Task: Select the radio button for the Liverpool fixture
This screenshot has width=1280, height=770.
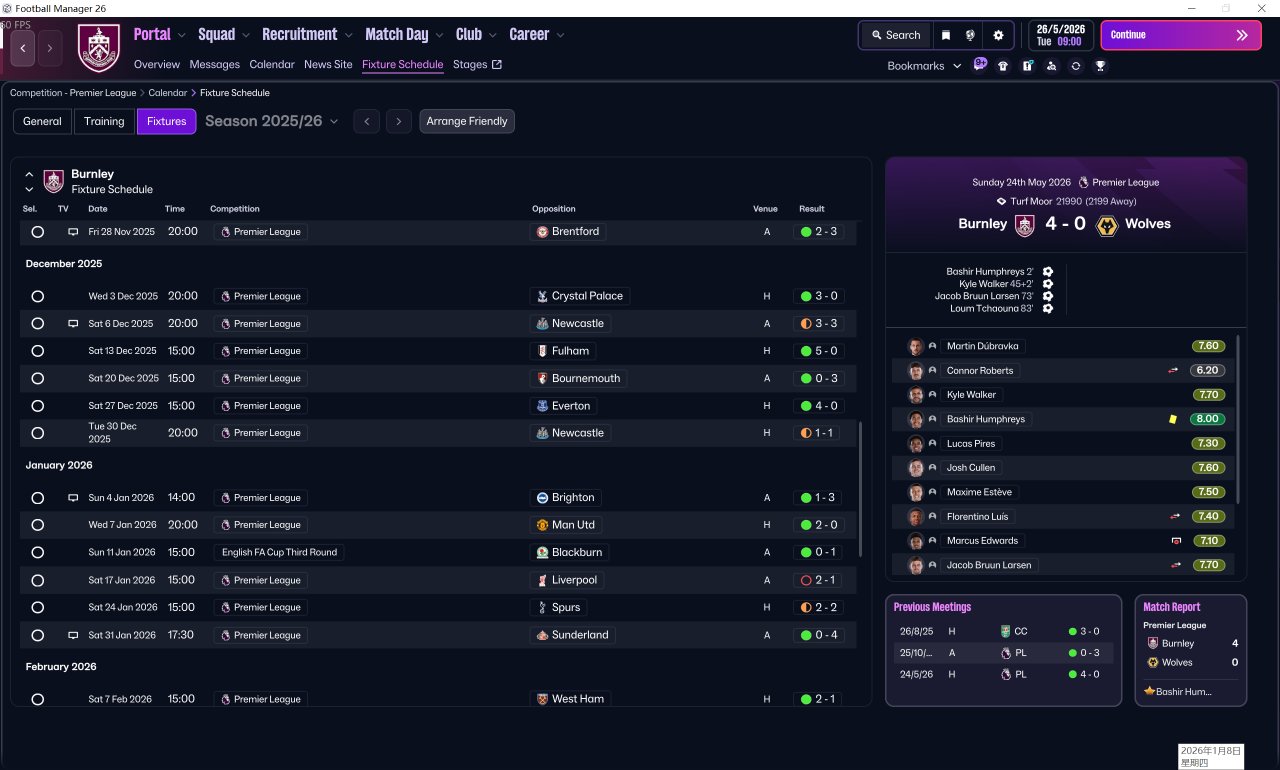Action: (x=38, y=581)
